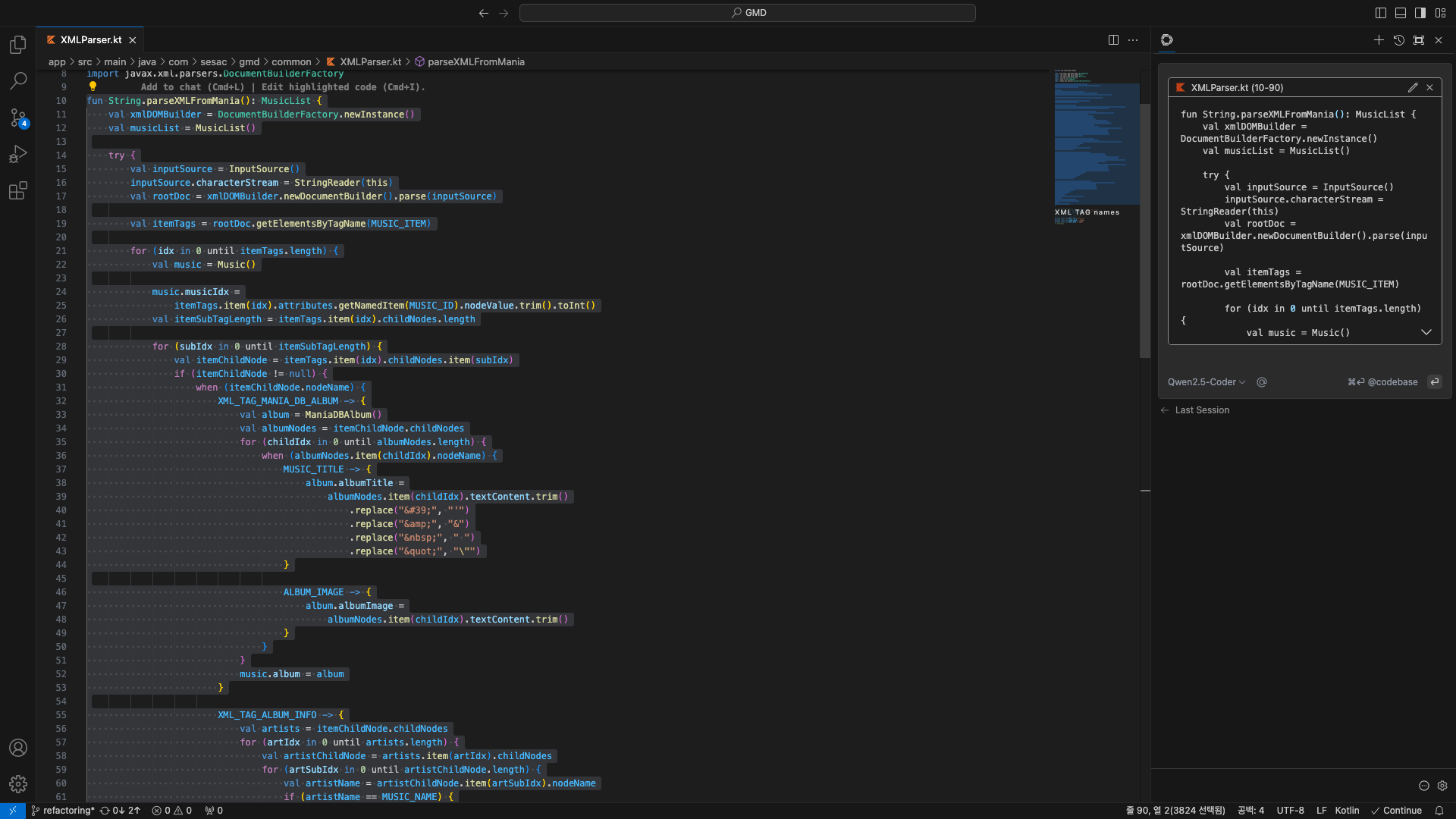Edit the XMLParser.kt code snippet
Image resolution: width=1456 pixels, height=819 pixels.
[1413, 87]
